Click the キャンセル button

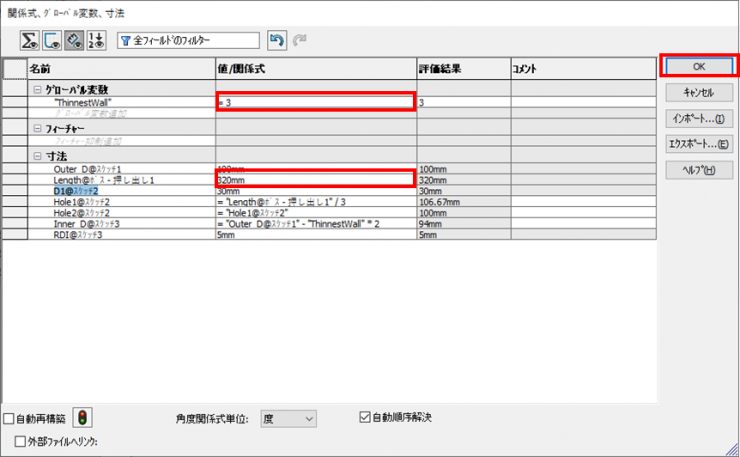pos(698,92)
